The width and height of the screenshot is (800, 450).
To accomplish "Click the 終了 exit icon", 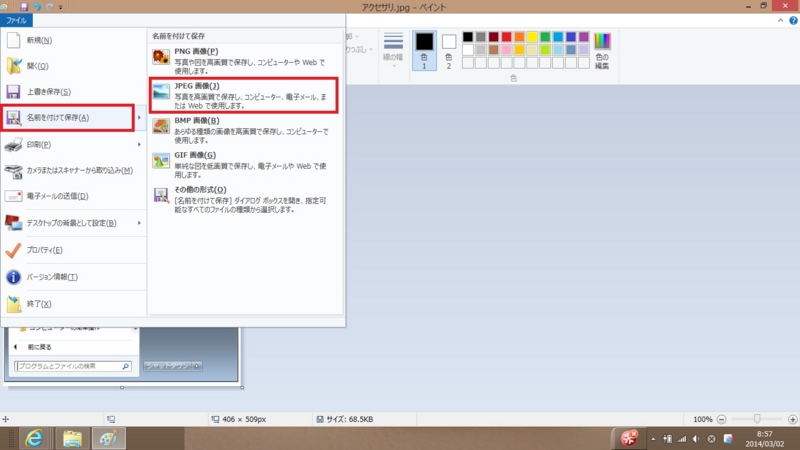I will pyautogui.click(x=13, y=304).
